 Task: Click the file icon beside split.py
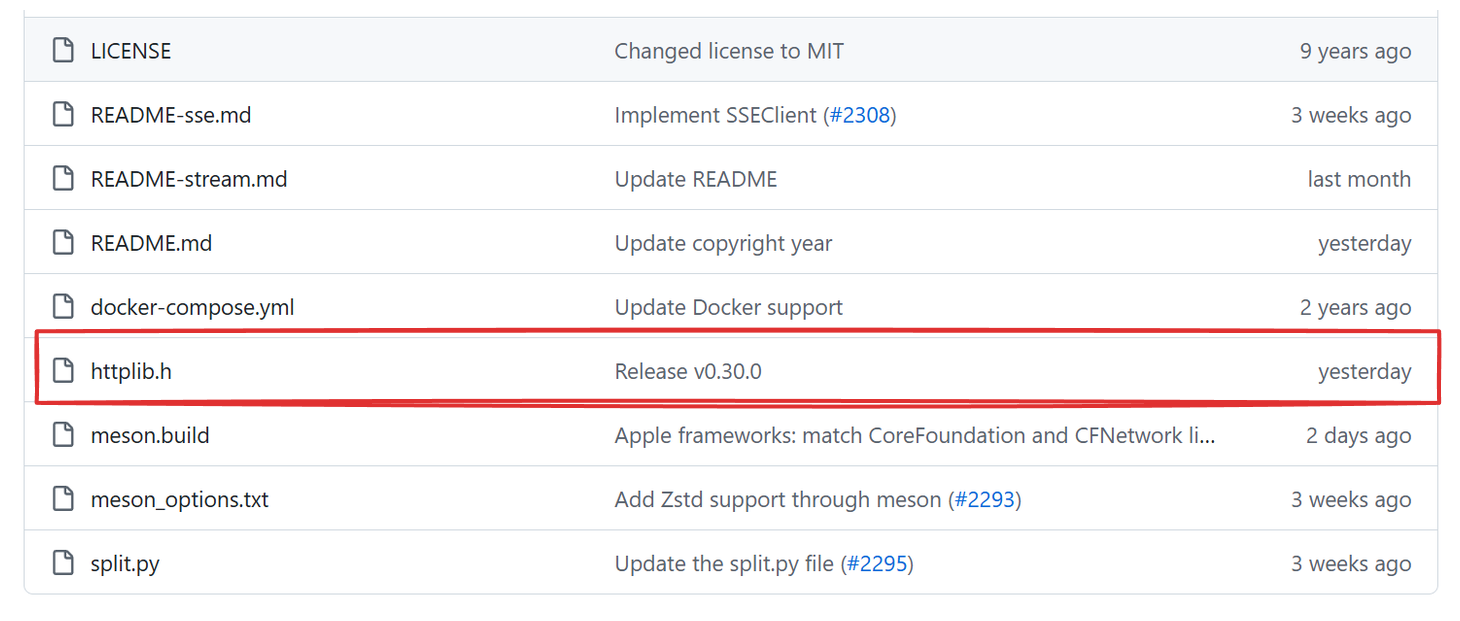tap(63, 563)
